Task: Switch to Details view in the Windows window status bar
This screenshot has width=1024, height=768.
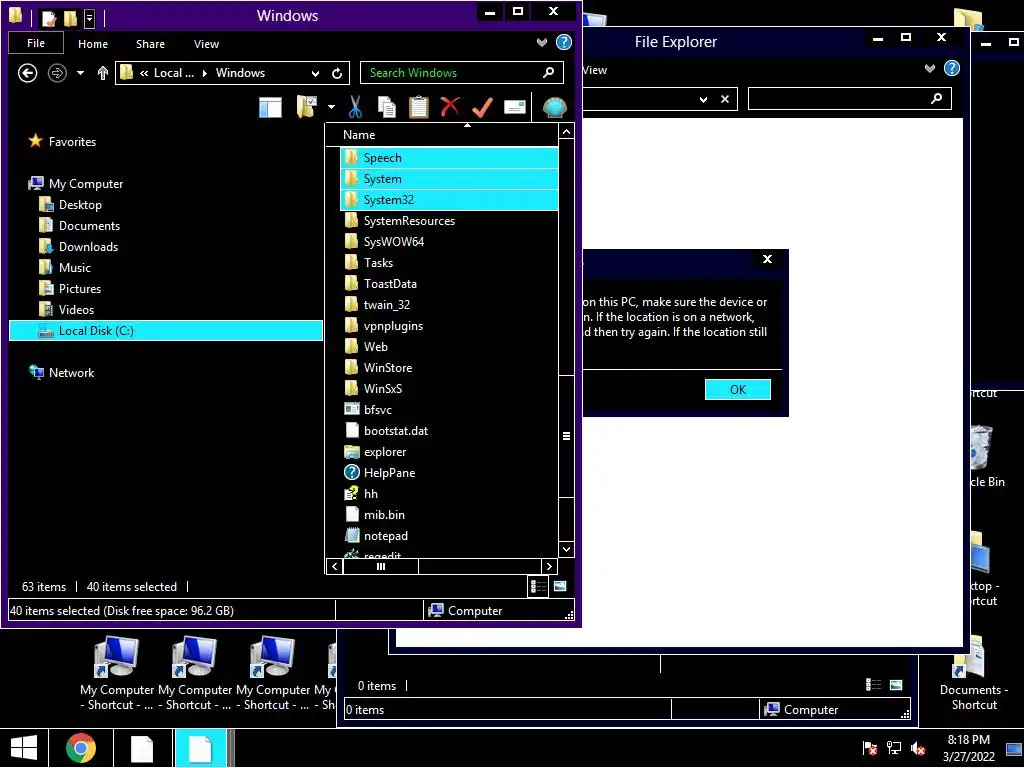Action: [x=538, y=586]
